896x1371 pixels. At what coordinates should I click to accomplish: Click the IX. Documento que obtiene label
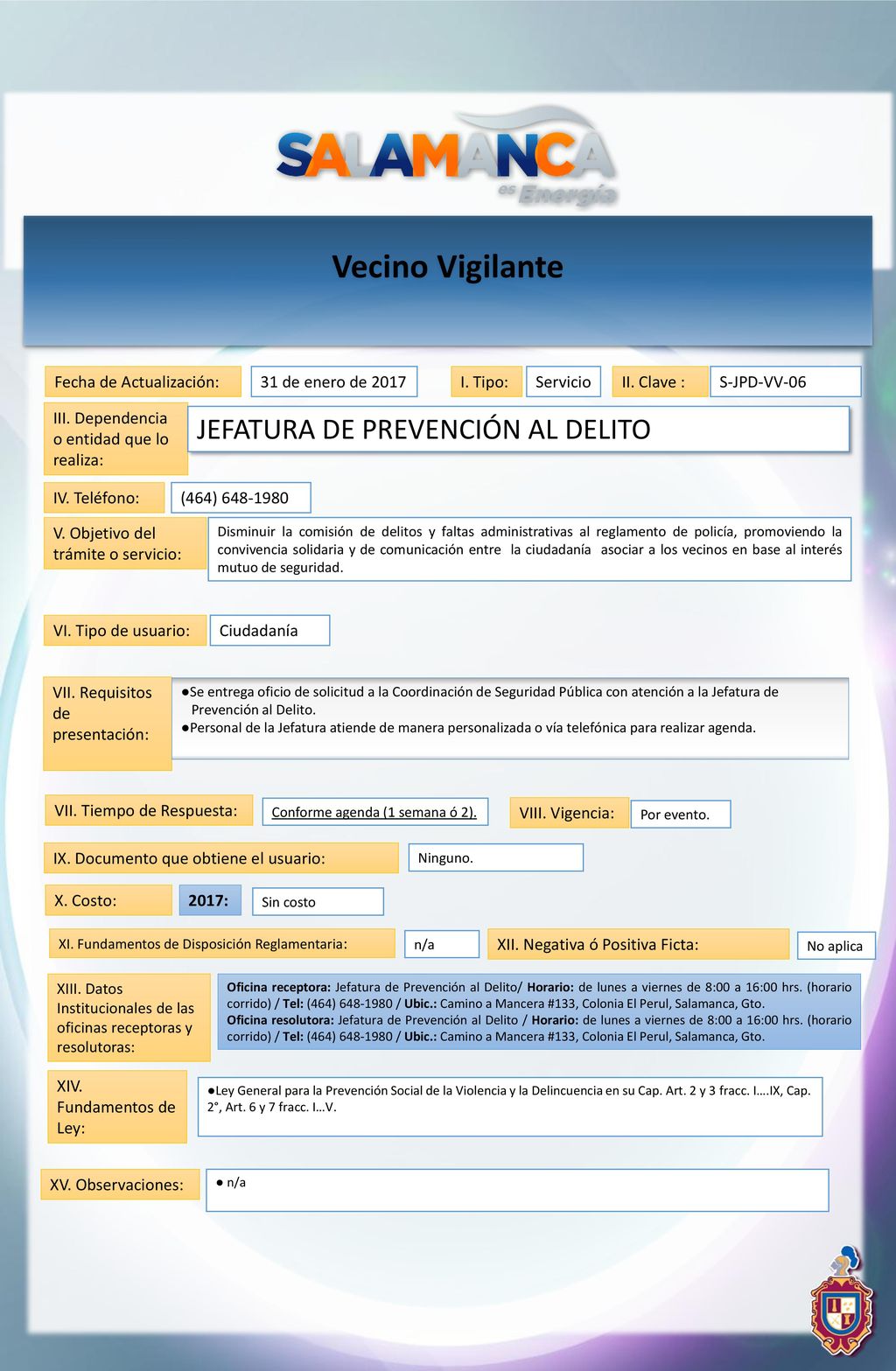(221, 858)
